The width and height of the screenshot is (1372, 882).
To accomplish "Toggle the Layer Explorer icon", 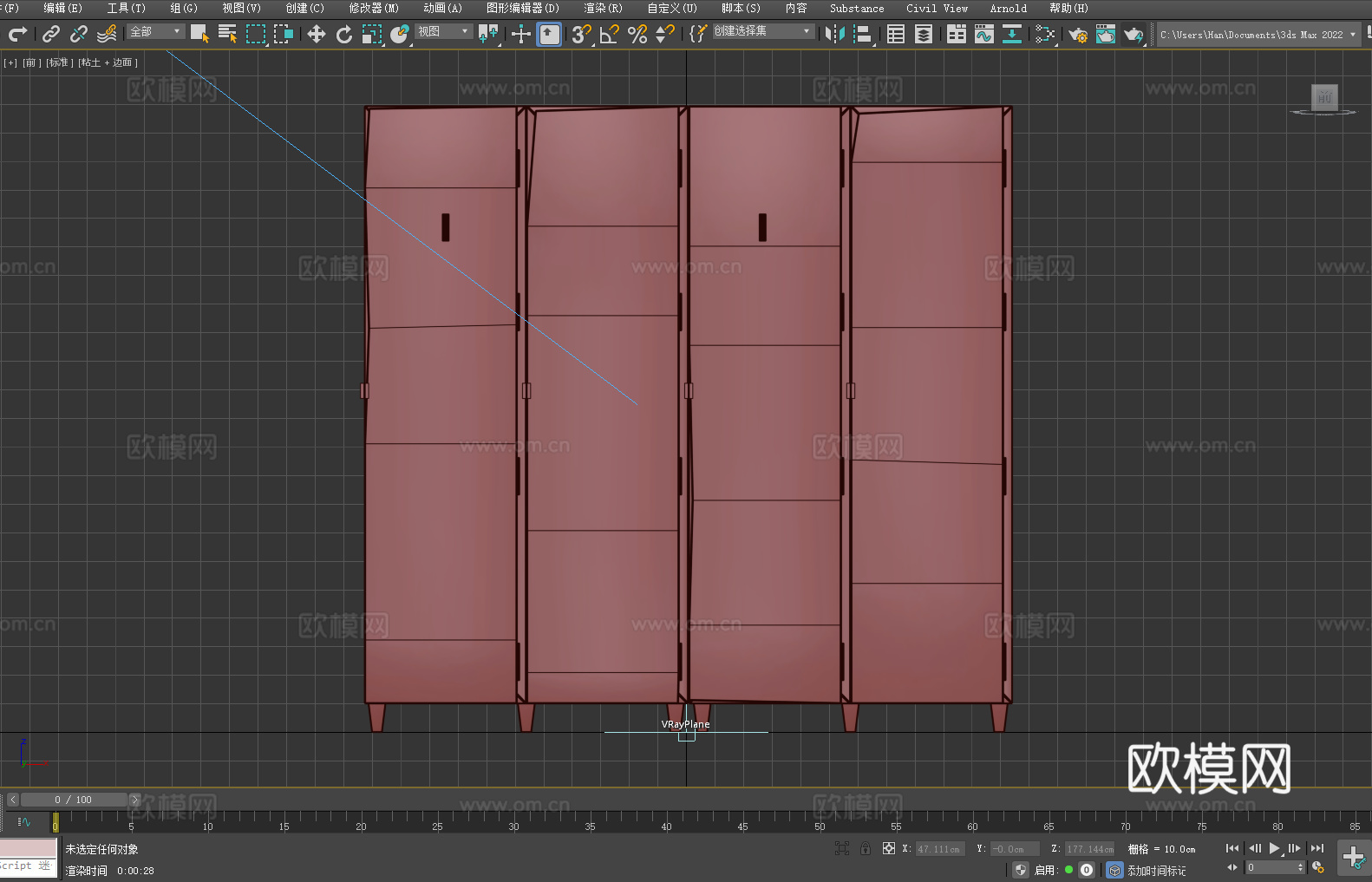I will pos(924,34).
